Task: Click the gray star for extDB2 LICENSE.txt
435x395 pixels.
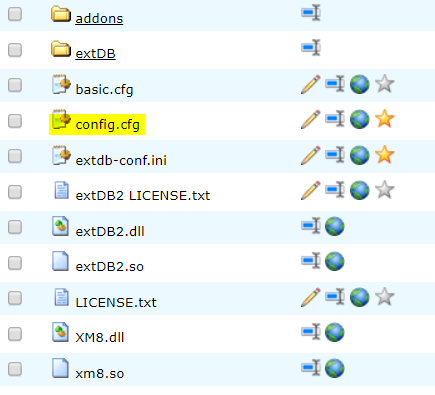Action: [385, 190]
